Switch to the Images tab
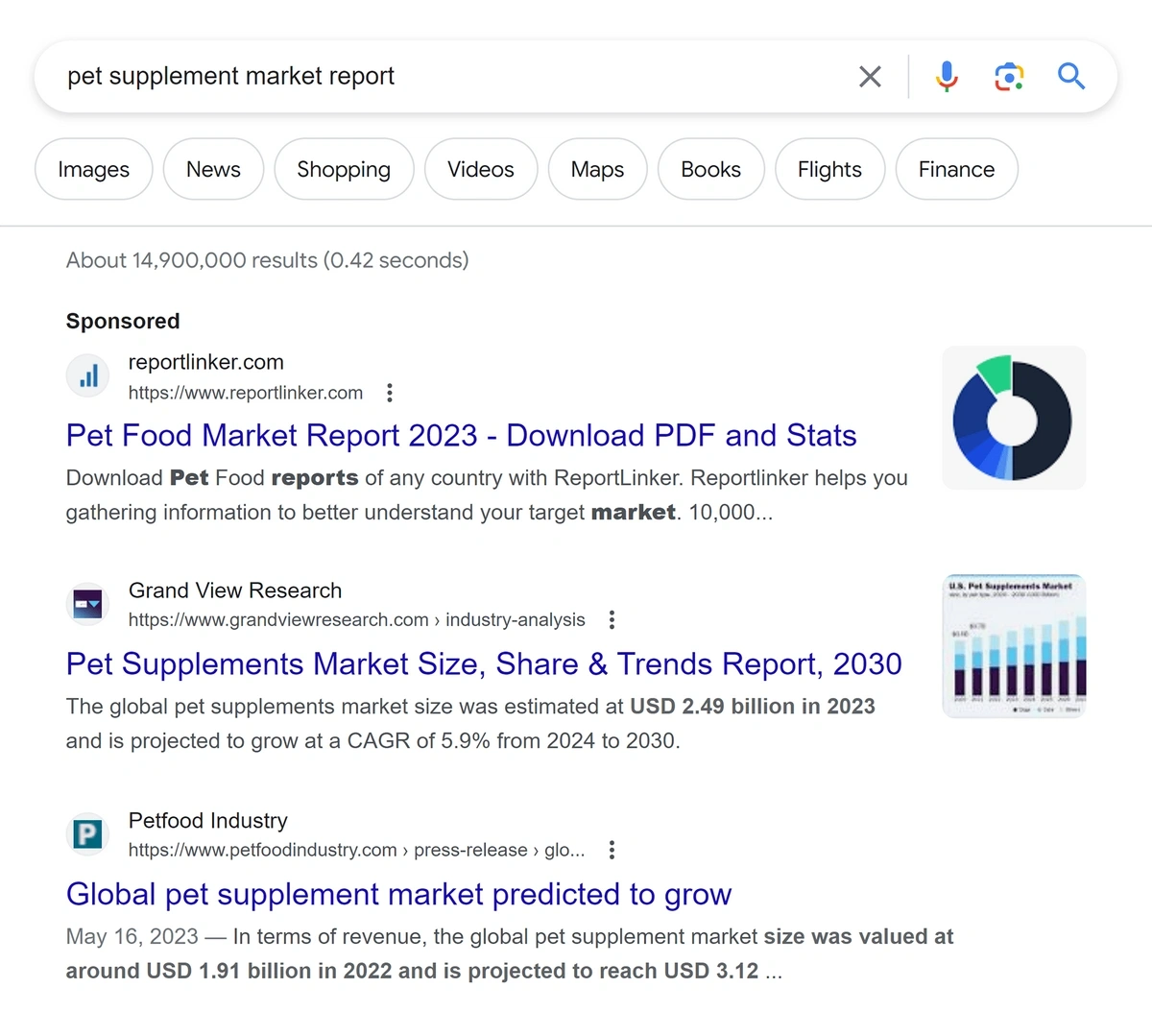The height and width of the screenshot is (1036, 1152). tap(94, 169)
